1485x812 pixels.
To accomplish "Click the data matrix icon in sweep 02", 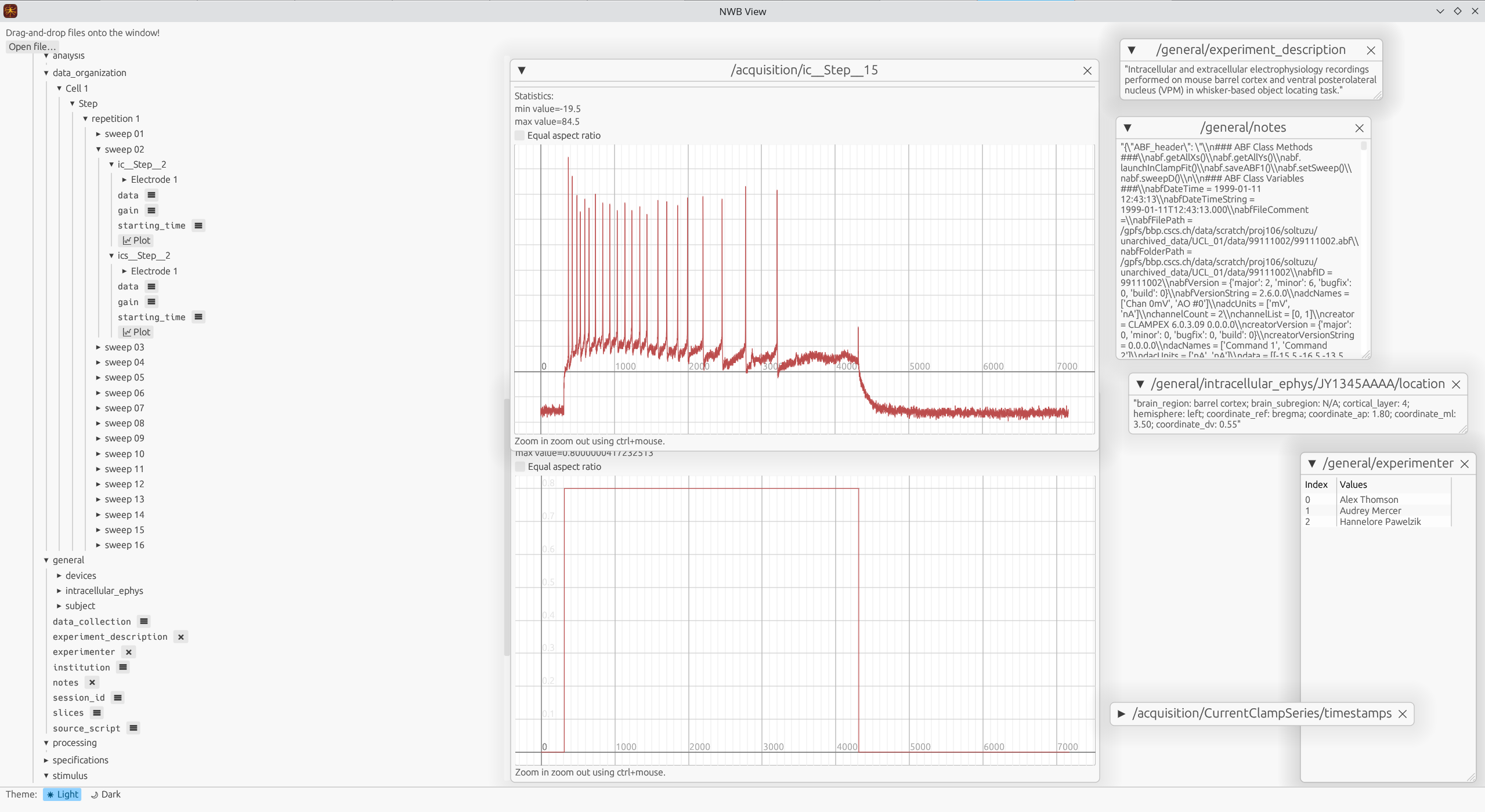I will click(151, 194).
